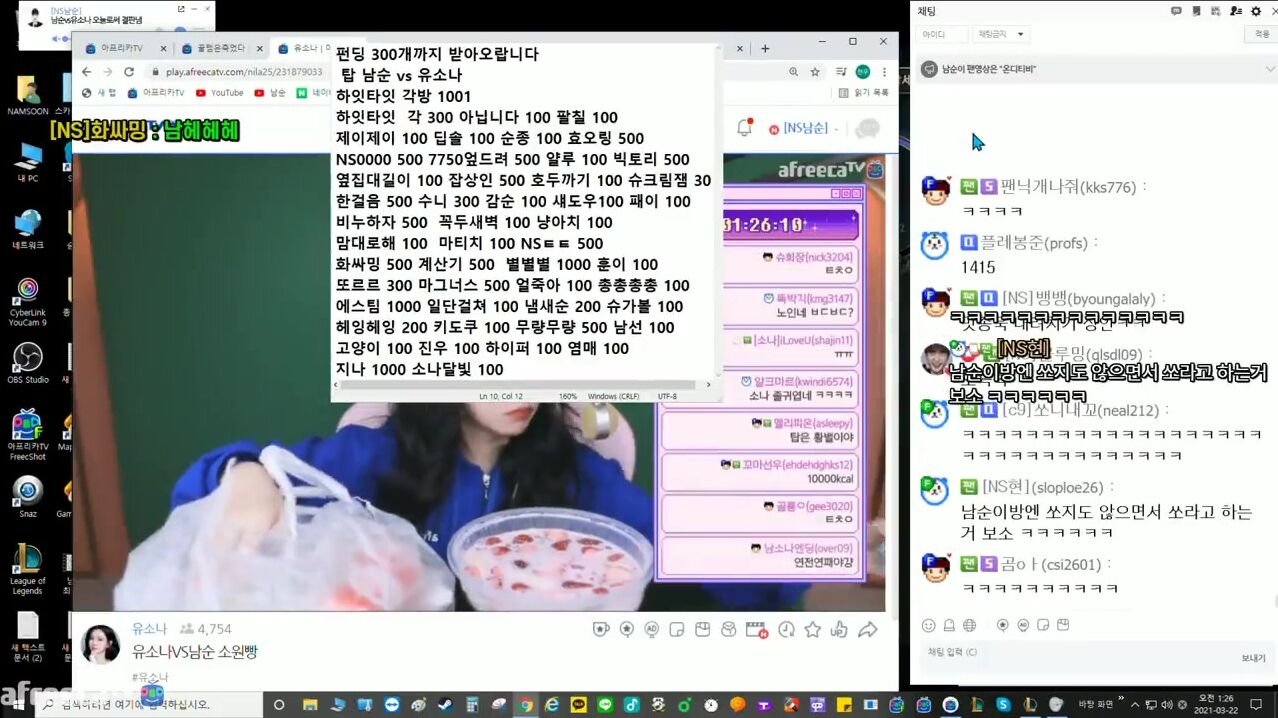Open the 네트워크 desktop icon
This screenshot has width=1278, height=718.
(27, 230)
